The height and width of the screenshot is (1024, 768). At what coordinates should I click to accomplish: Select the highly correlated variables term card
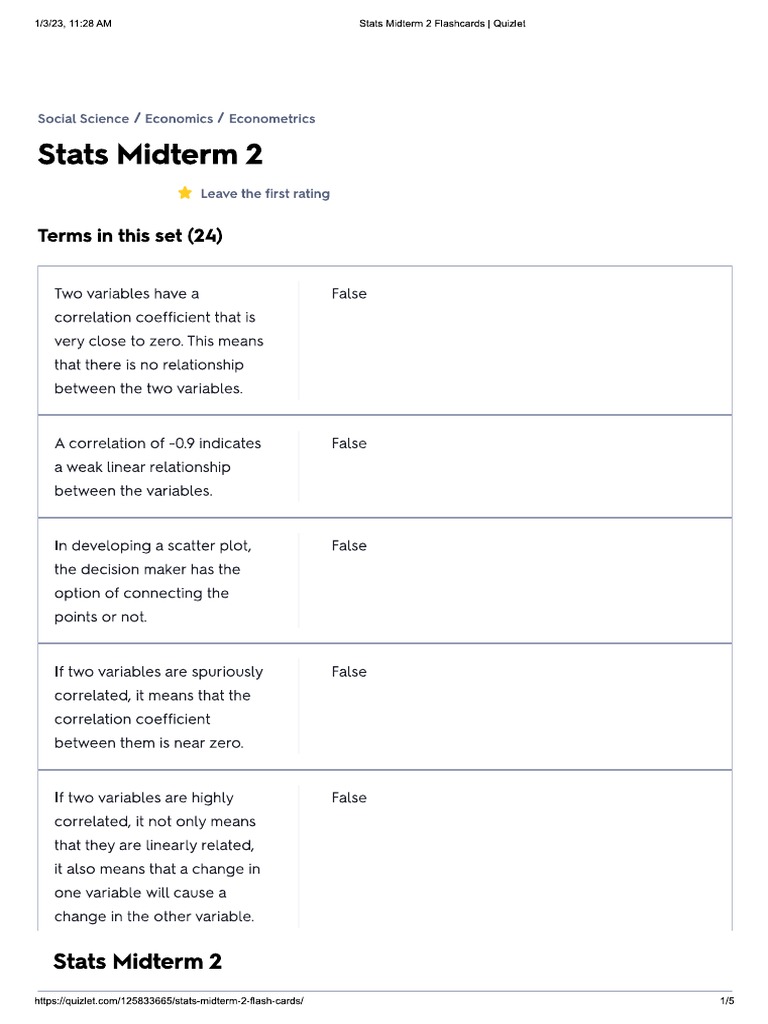coord(157,857)
